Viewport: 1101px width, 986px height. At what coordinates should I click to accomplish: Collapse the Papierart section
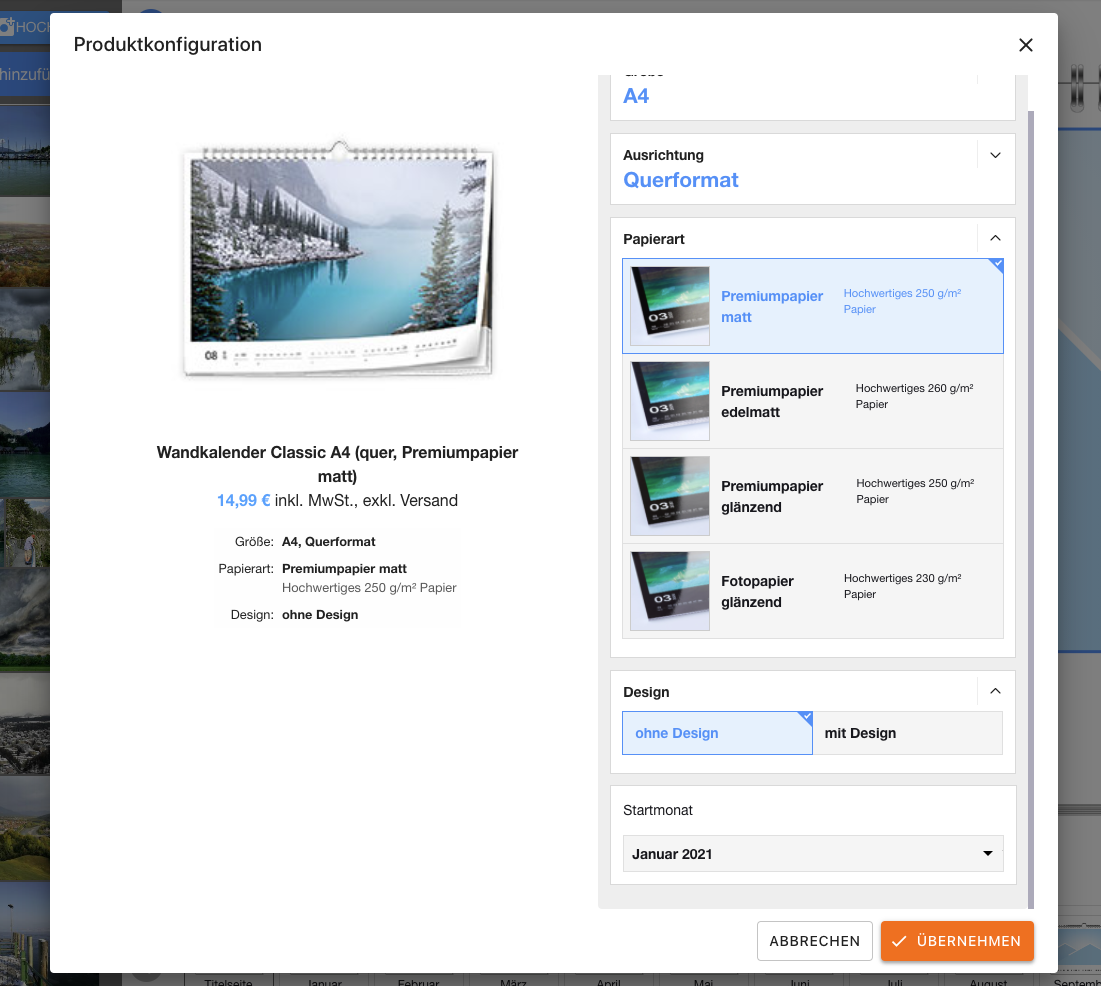(995, 239)
